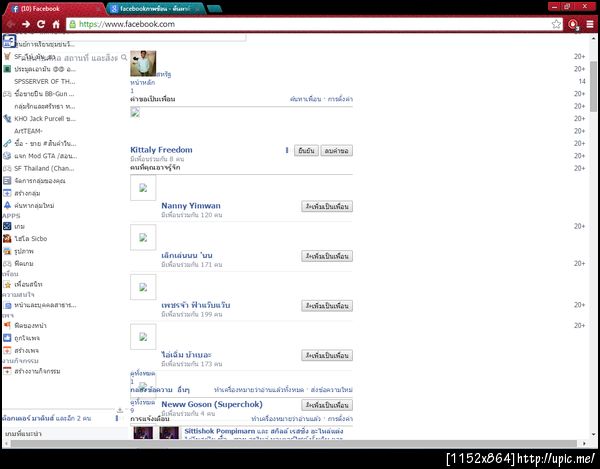Click the create page icon (สร้างเพจ)

click(7, 350)
